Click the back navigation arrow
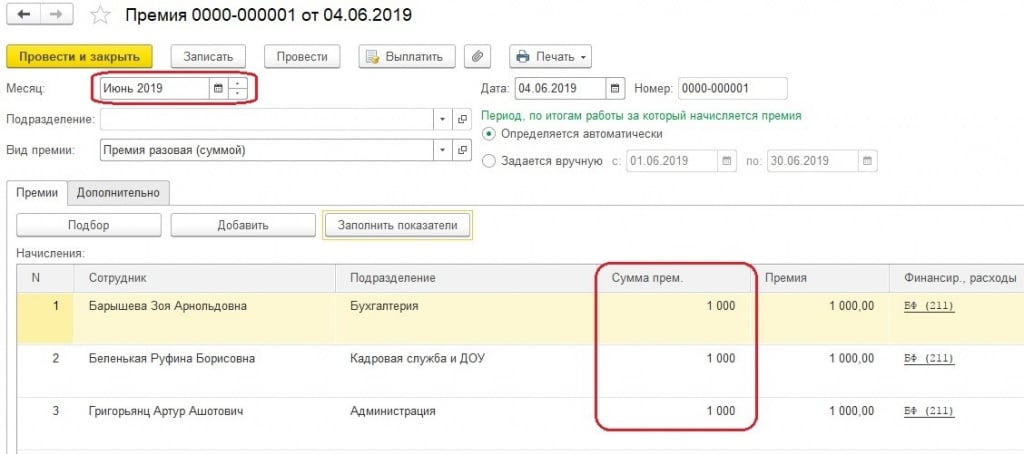 [x=23, y=16]
